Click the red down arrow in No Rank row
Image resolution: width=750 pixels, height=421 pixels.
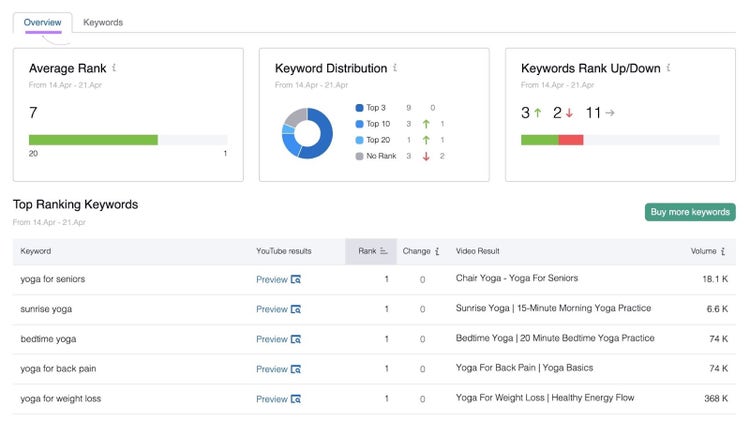click(x=426, y=156)
